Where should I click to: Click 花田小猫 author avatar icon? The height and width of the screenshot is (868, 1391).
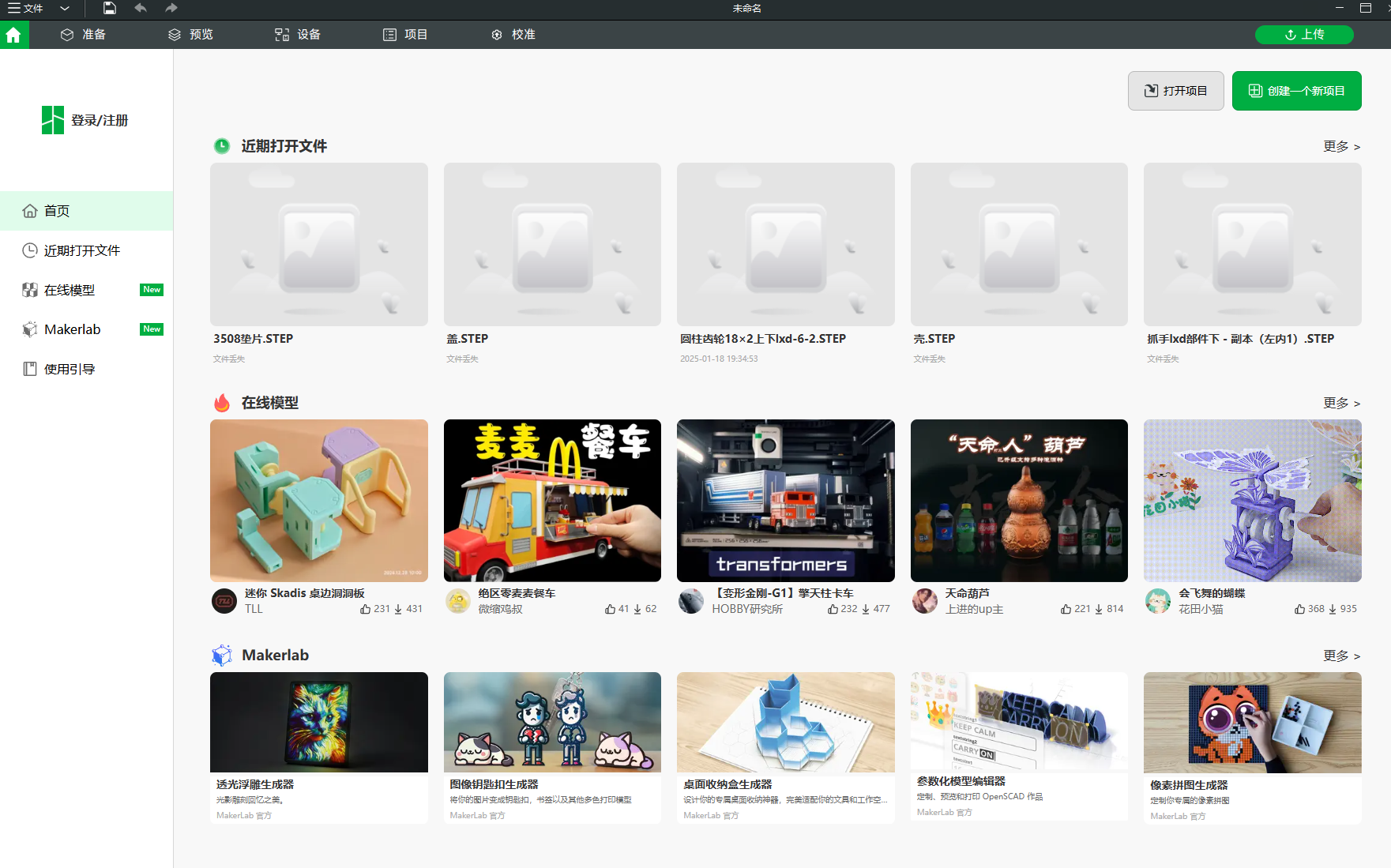coord(1158,601)
